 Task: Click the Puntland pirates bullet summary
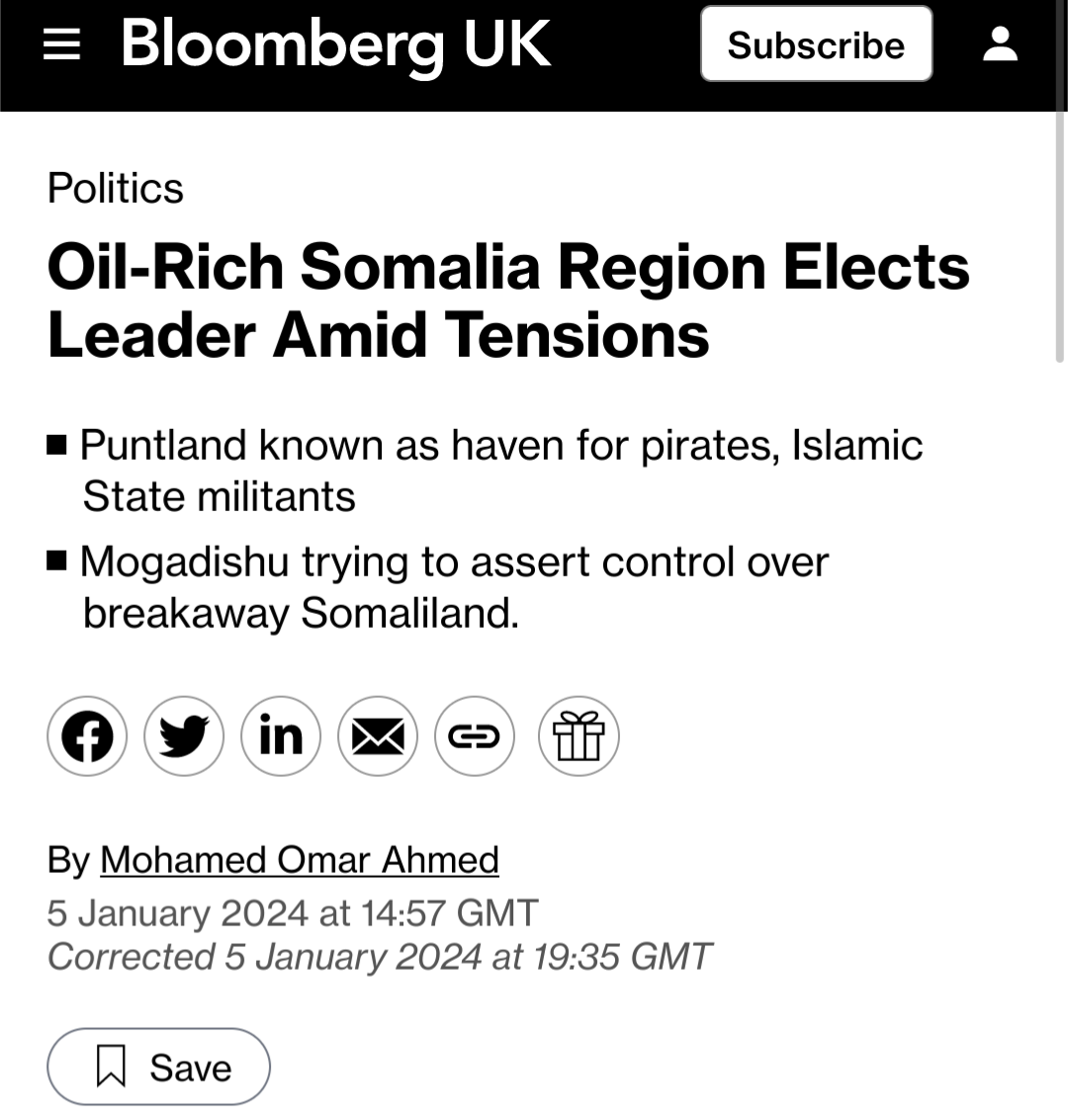(x=486, y=471)
